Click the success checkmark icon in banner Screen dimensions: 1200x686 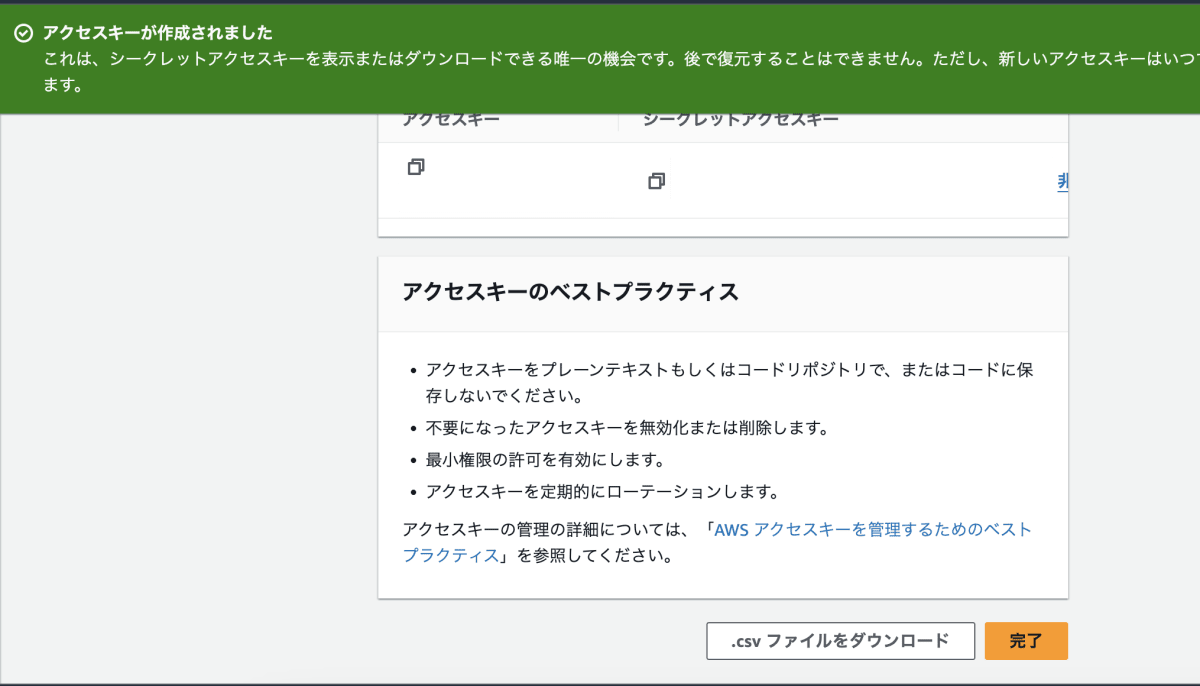[x=22, y=32]
